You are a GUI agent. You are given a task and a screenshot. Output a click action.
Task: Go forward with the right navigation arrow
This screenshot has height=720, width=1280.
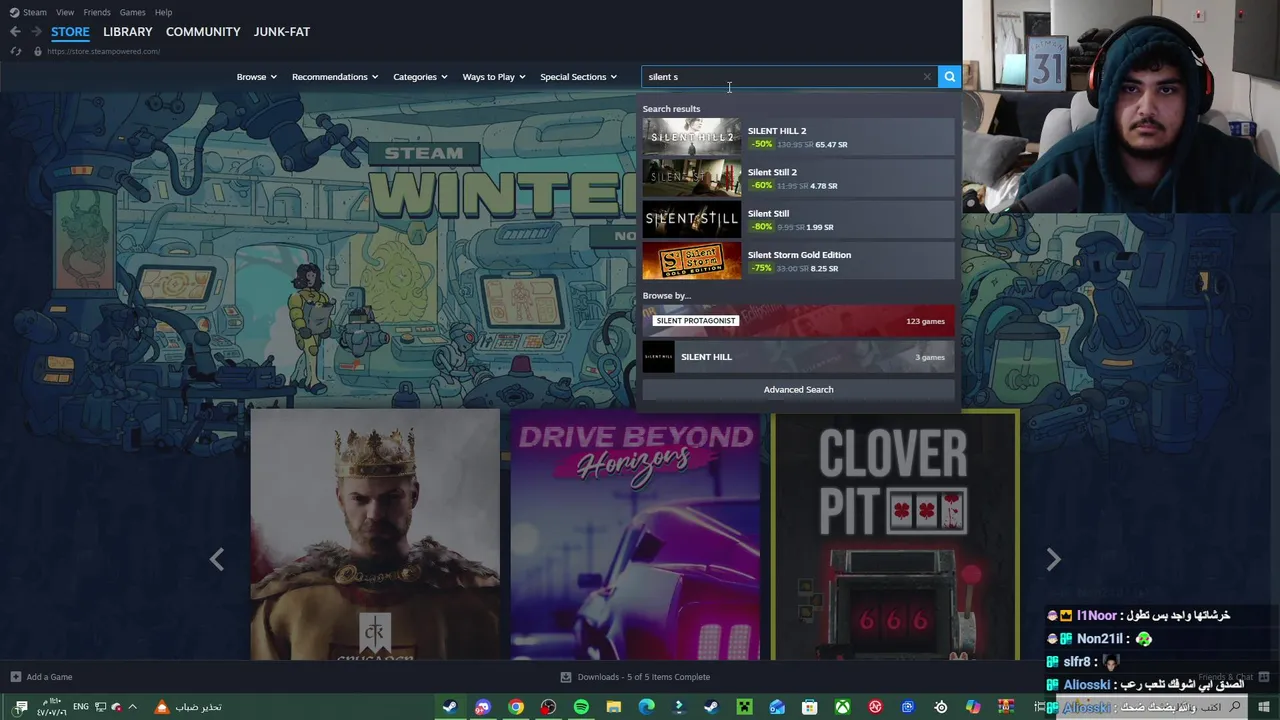[x=36, y=32]
